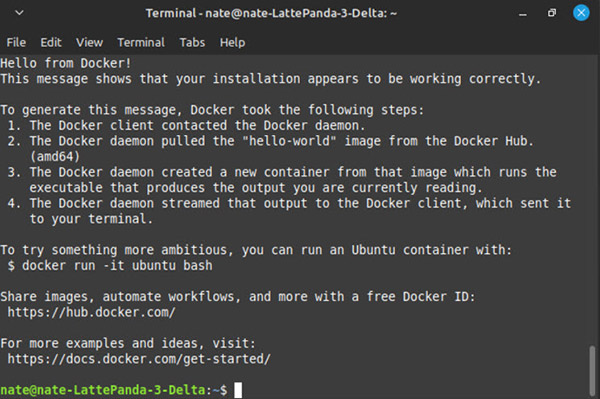Close the Terminal window

click(581, 13)
